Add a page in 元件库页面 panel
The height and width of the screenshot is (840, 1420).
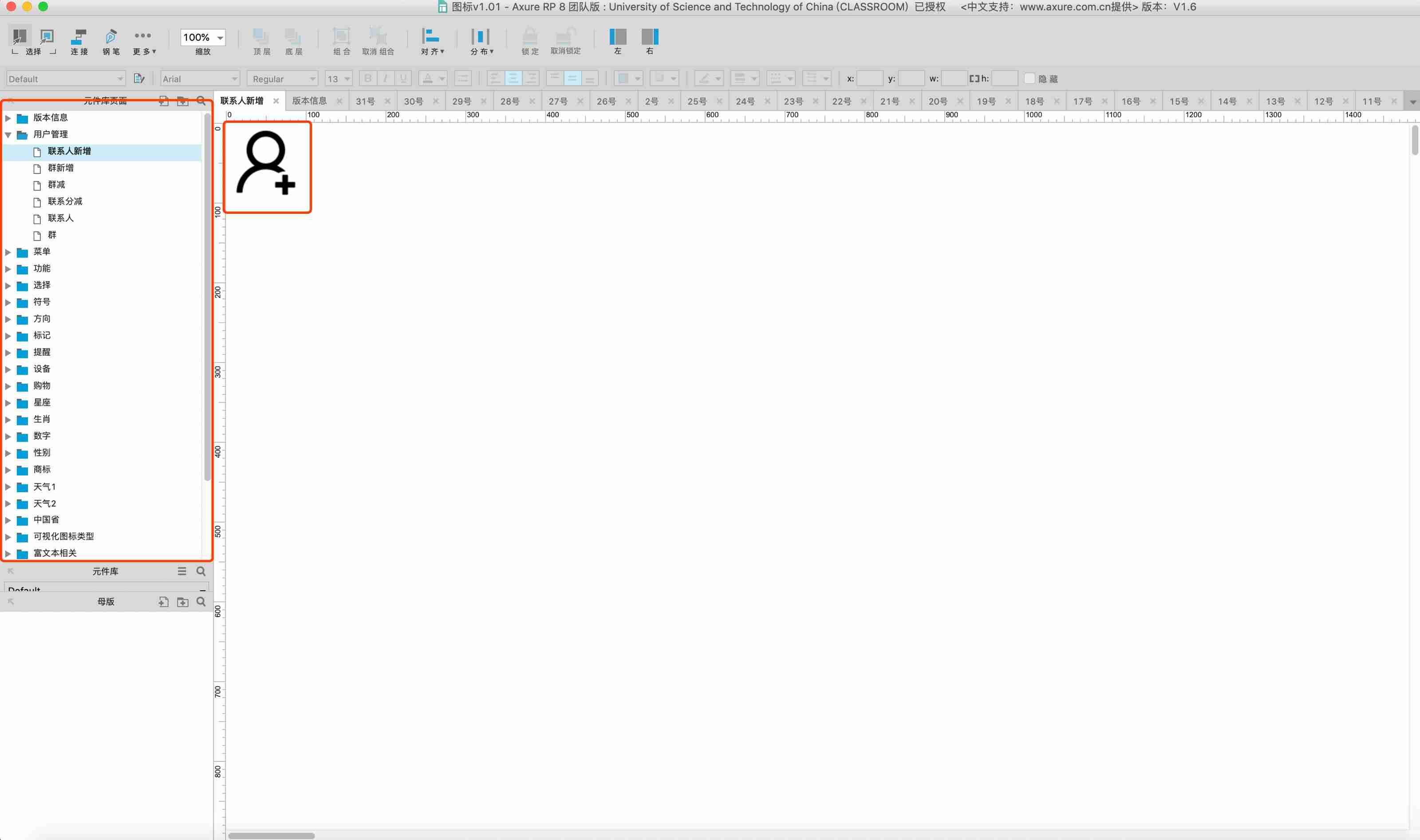point(164,101)
